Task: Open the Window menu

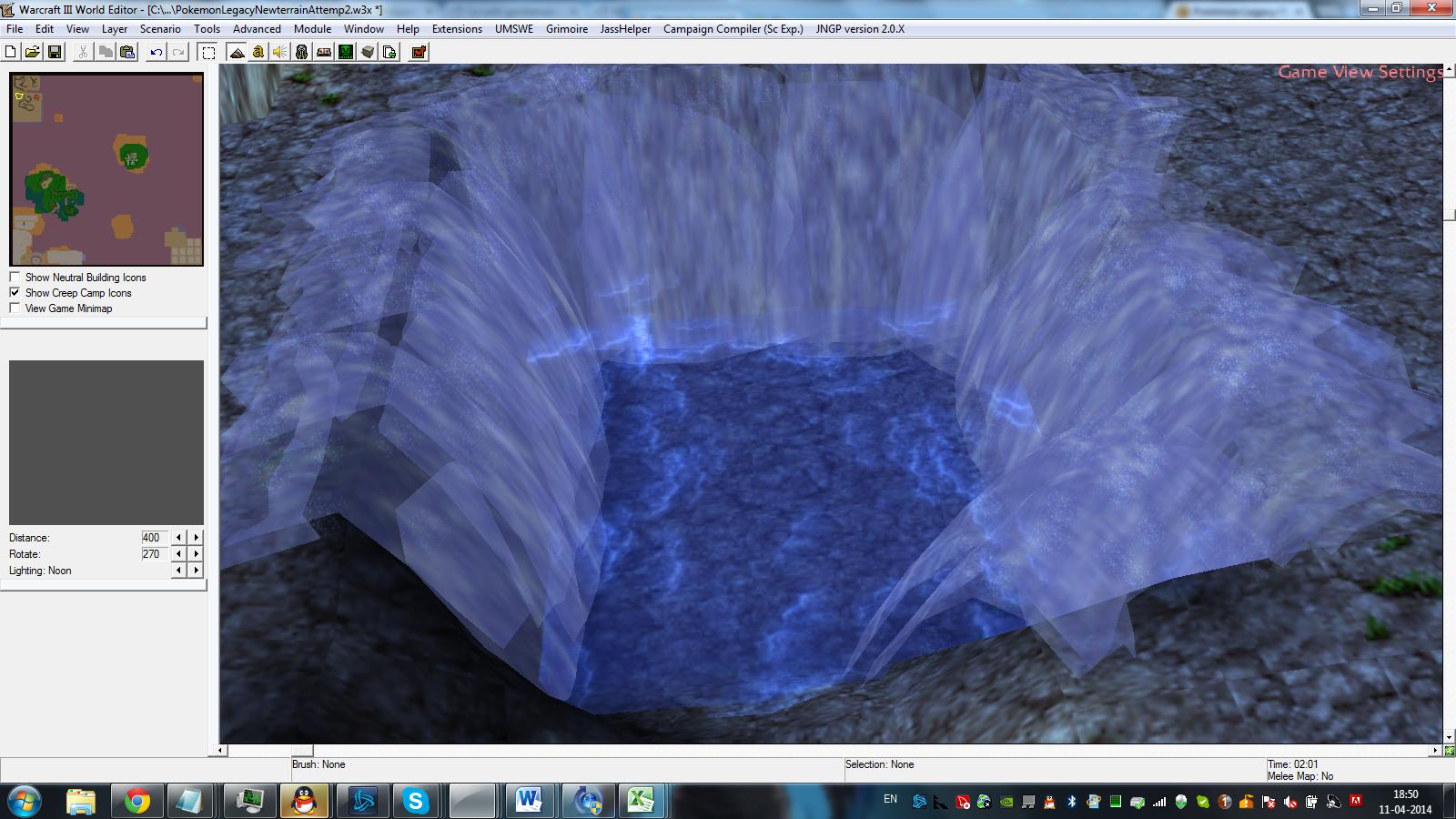Action: tap(364, 29)
